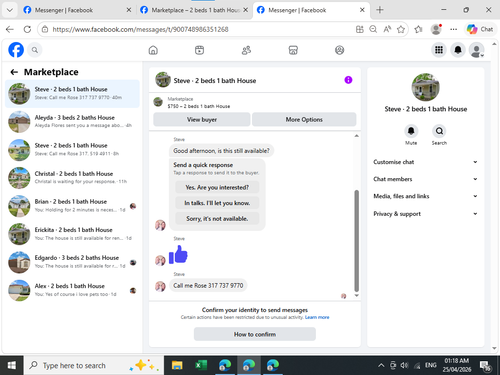Open Facebook search magnifier icon
500x375 pixels.
pos(35,50)
